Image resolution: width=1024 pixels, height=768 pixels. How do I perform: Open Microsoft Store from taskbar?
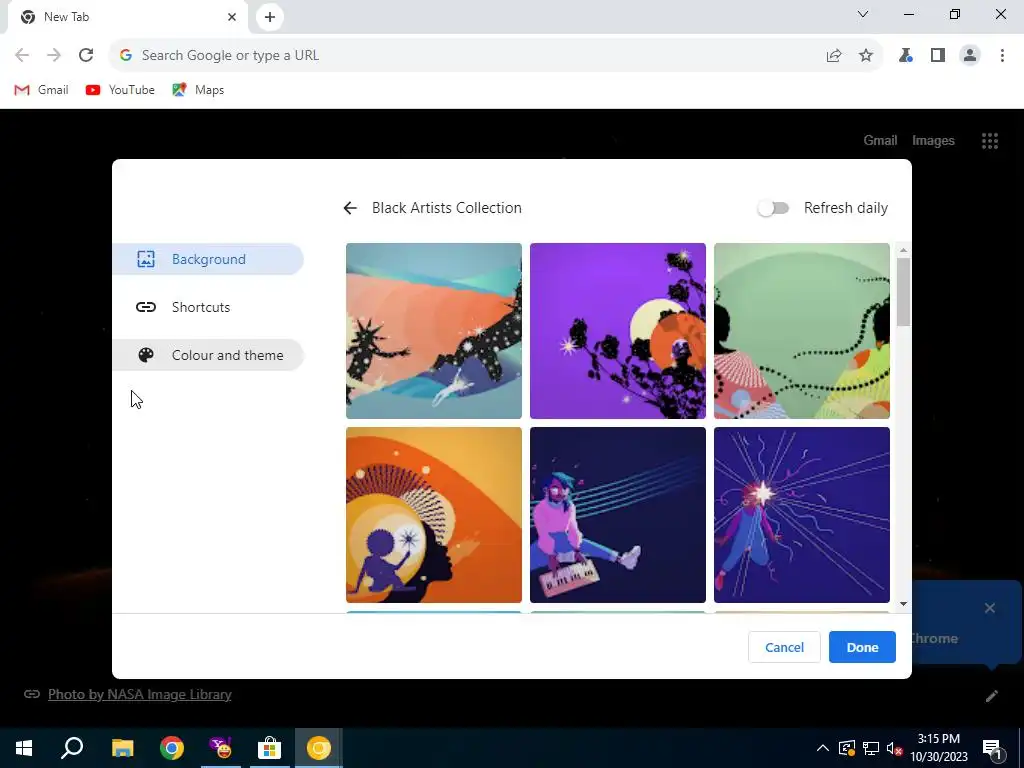point(269,748)
